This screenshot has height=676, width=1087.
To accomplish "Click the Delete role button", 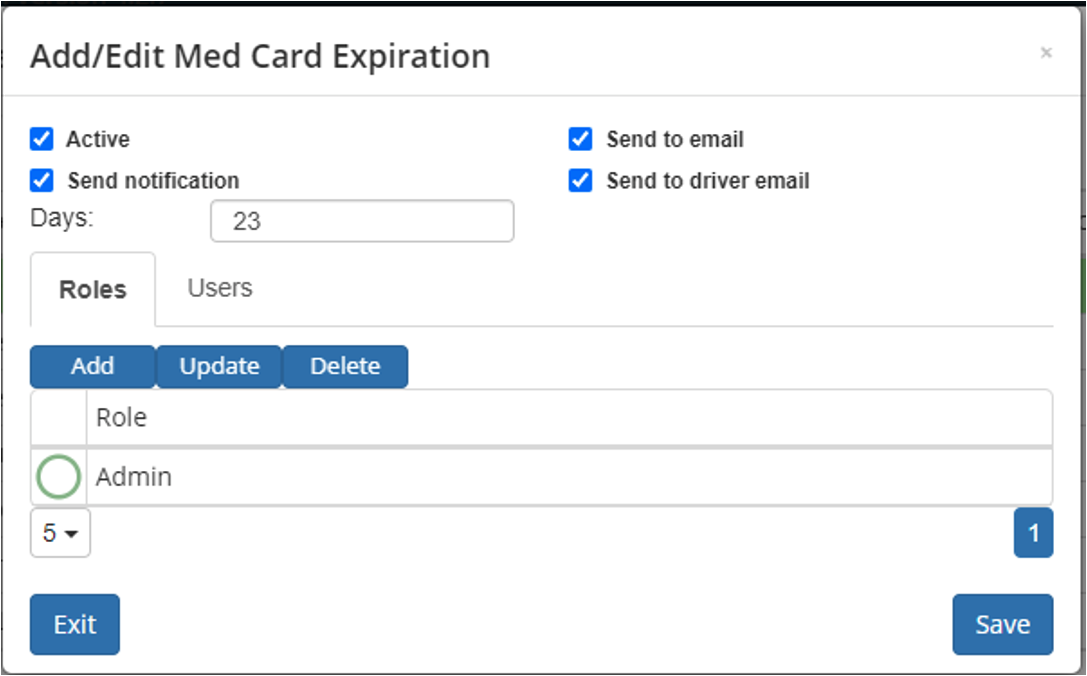I will (x=345, y=366).
